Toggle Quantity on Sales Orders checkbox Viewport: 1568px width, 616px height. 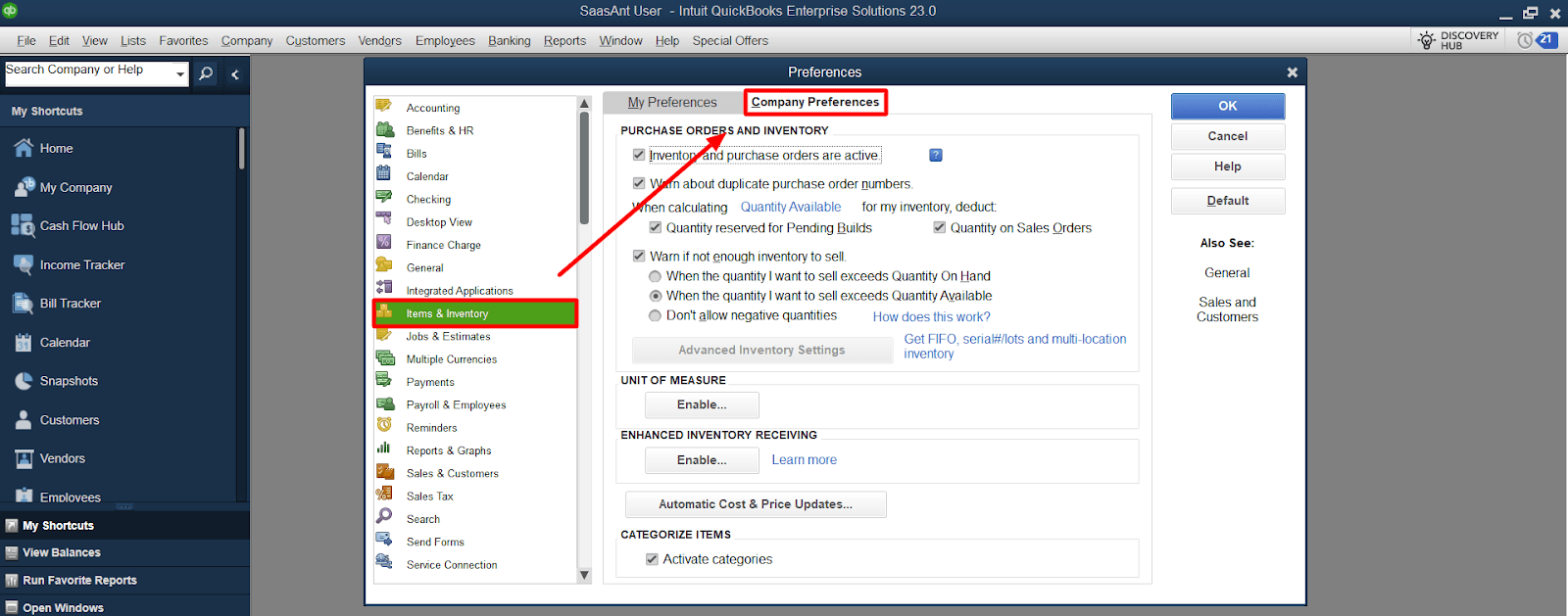940,227
